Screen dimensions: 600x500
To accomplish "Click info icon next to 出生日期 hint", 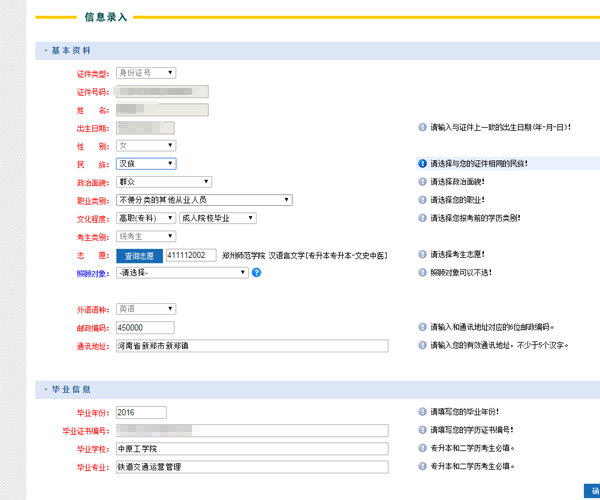I will 422,128.
